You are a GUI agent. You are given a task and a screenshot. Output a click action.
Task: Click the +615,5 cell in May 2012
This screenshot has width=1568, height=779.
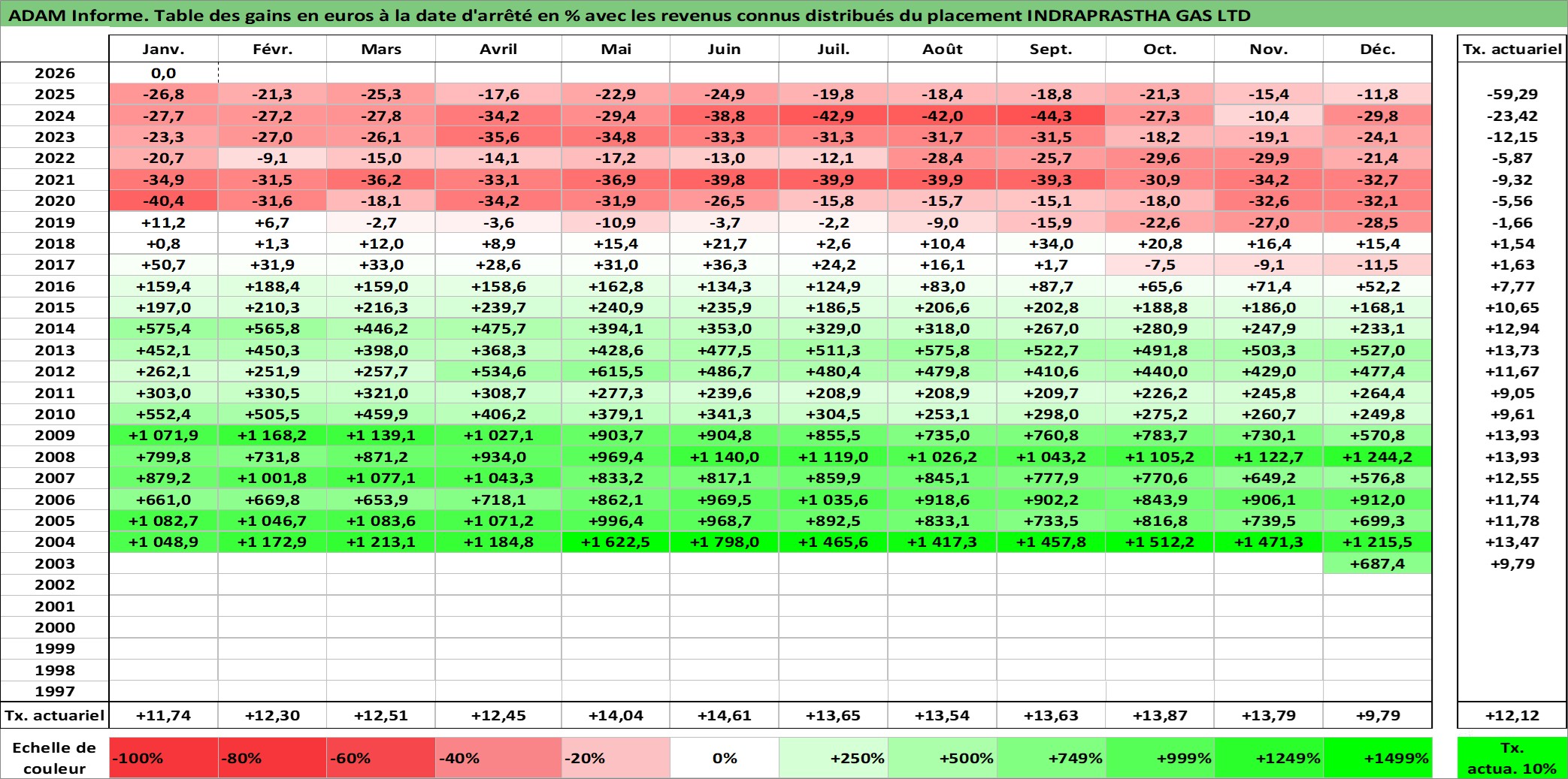616,371
